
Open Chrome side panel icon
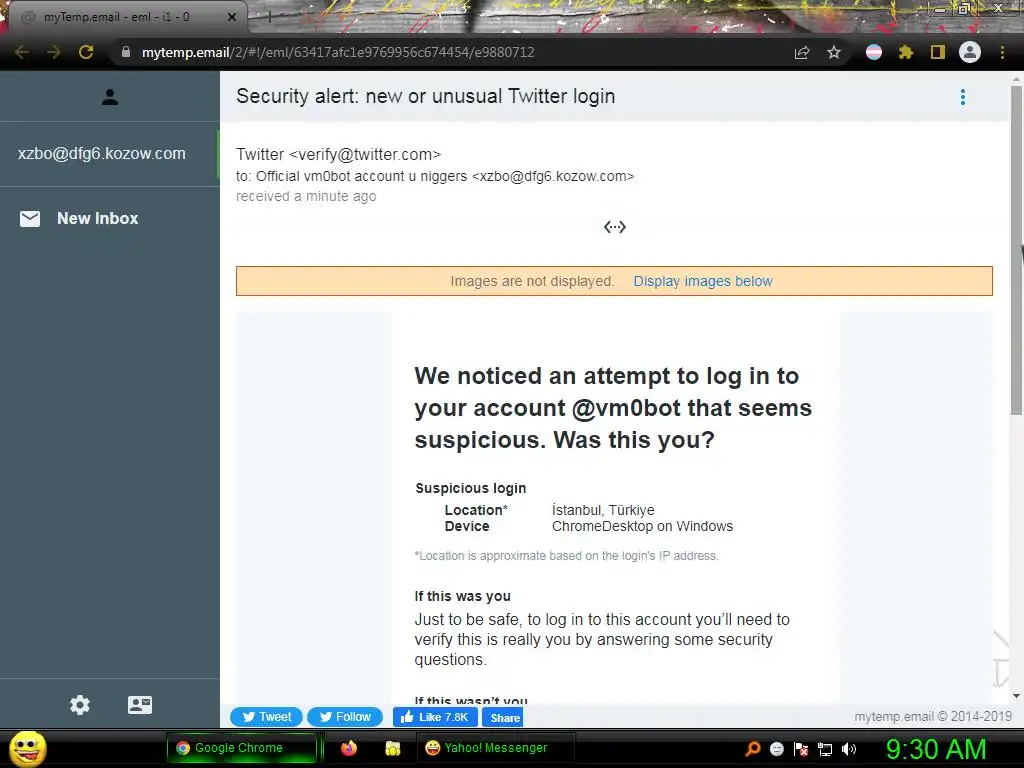click(938, 52)
